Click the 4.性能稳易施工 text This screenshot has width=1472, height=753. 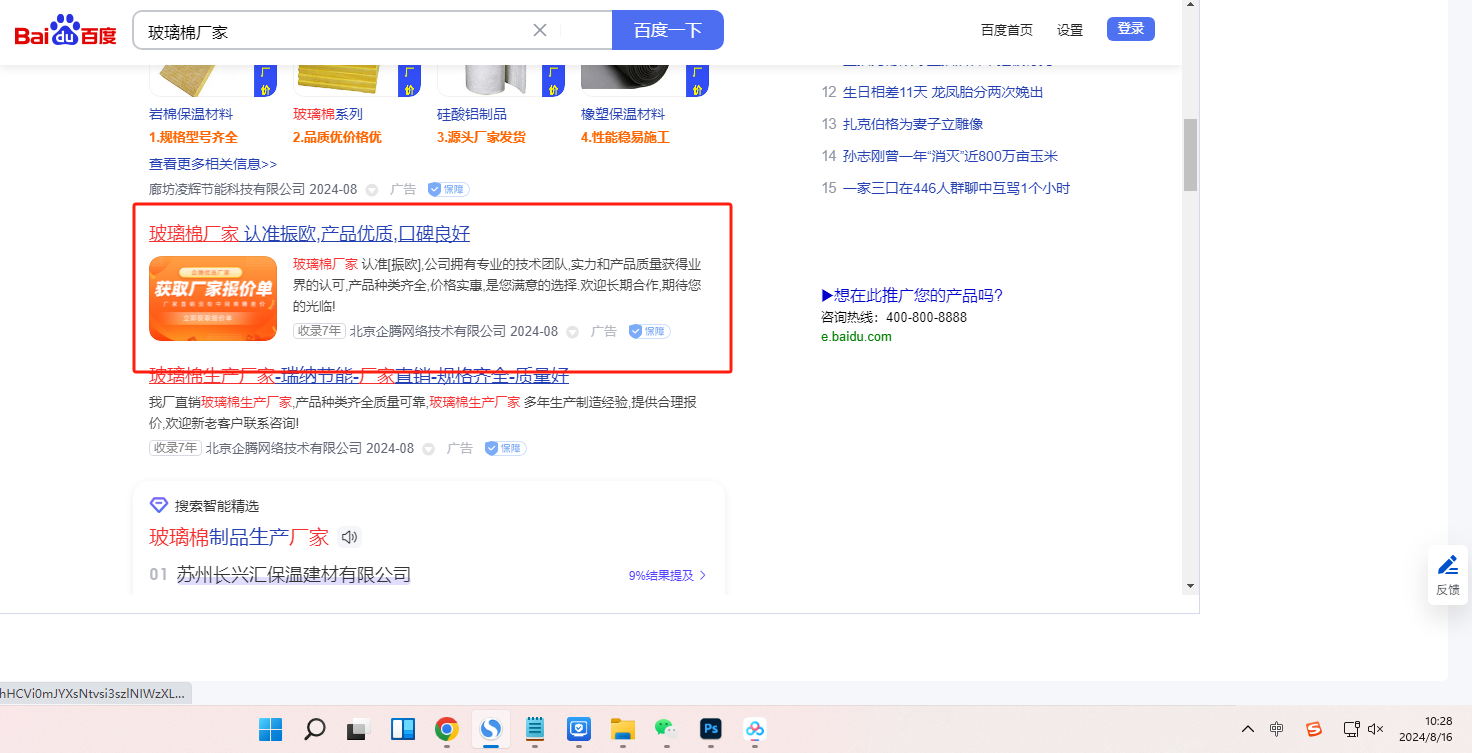pyautogui.click(x=625, y=137)
